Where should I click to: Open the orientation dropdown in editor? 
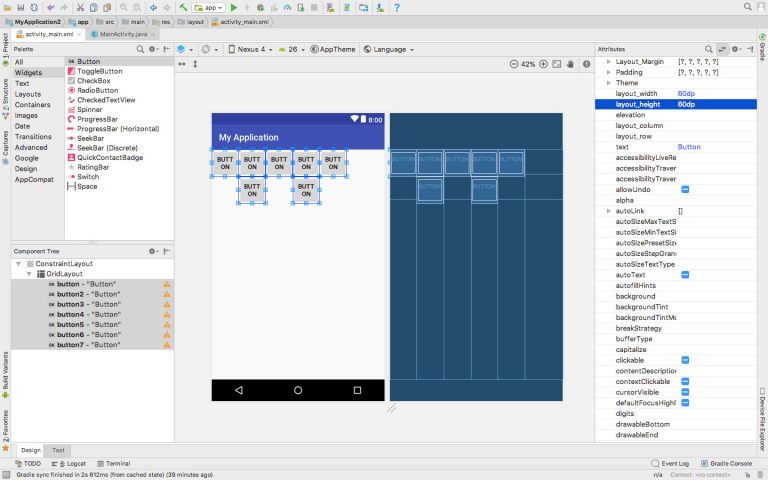[x=210, y=49]
